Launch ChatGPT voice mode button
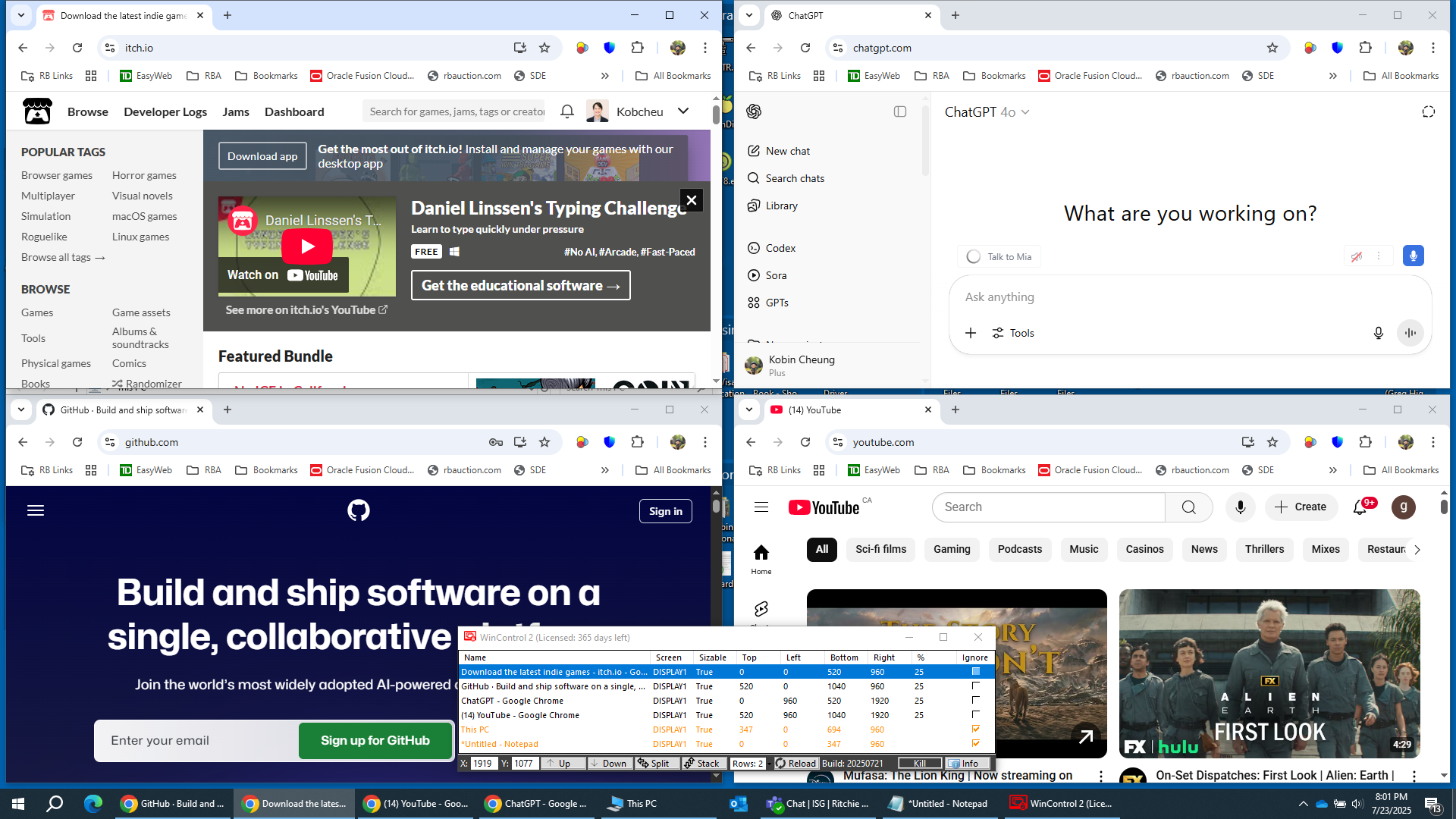This screenshot has height=819, width=1456. click(x=1410, y=333)
